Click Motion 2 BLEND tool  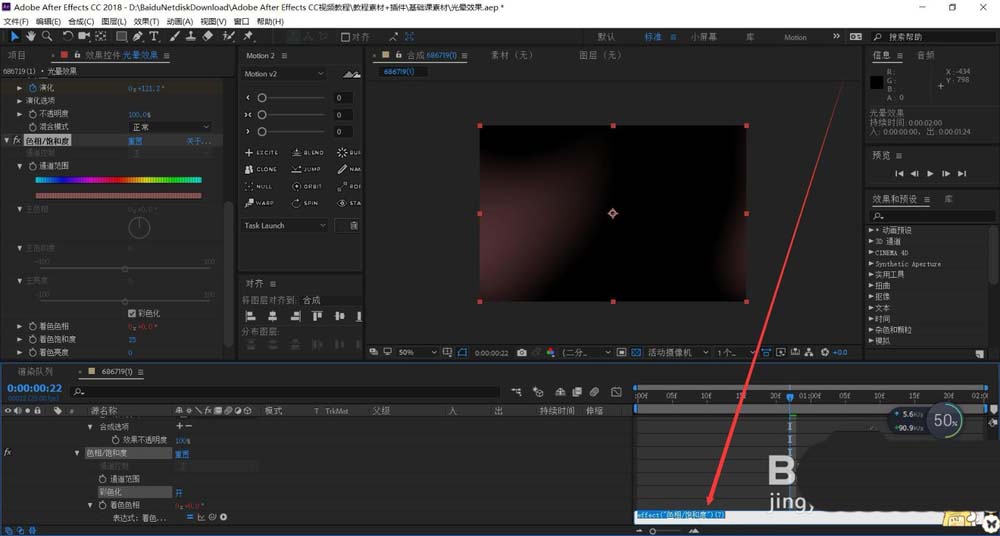coord(307,153)
